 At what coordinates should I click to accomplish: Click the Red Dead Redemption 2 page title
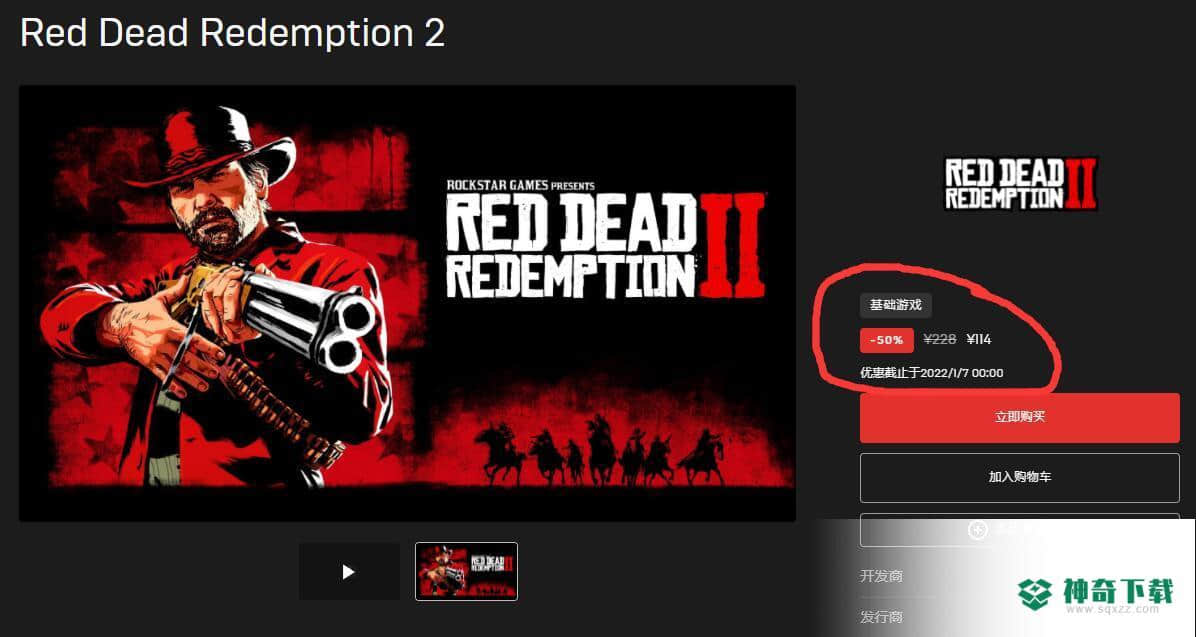coord(233,34)
